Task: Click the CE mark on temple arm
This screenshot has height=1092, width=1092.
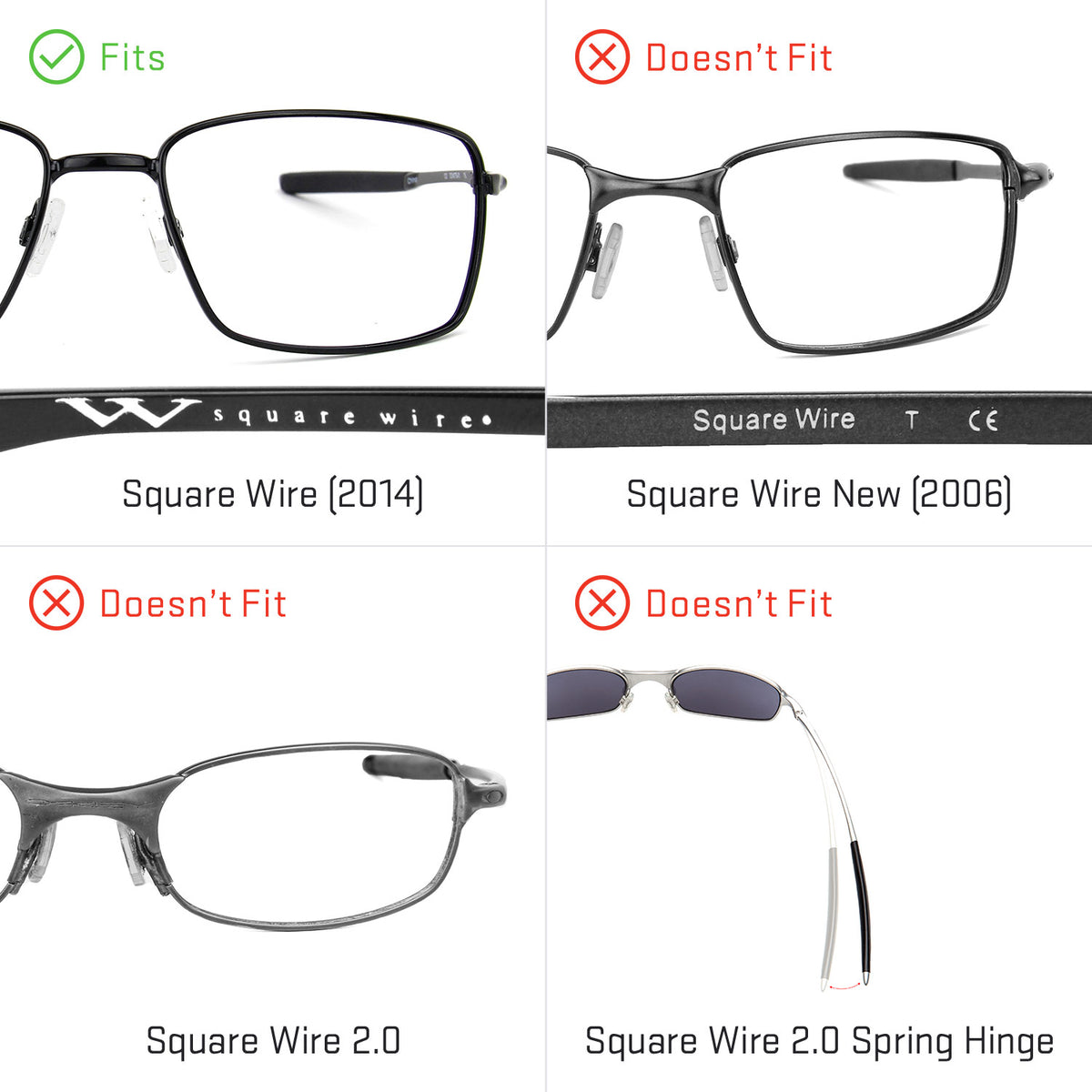Action: [x=983, y=420]
